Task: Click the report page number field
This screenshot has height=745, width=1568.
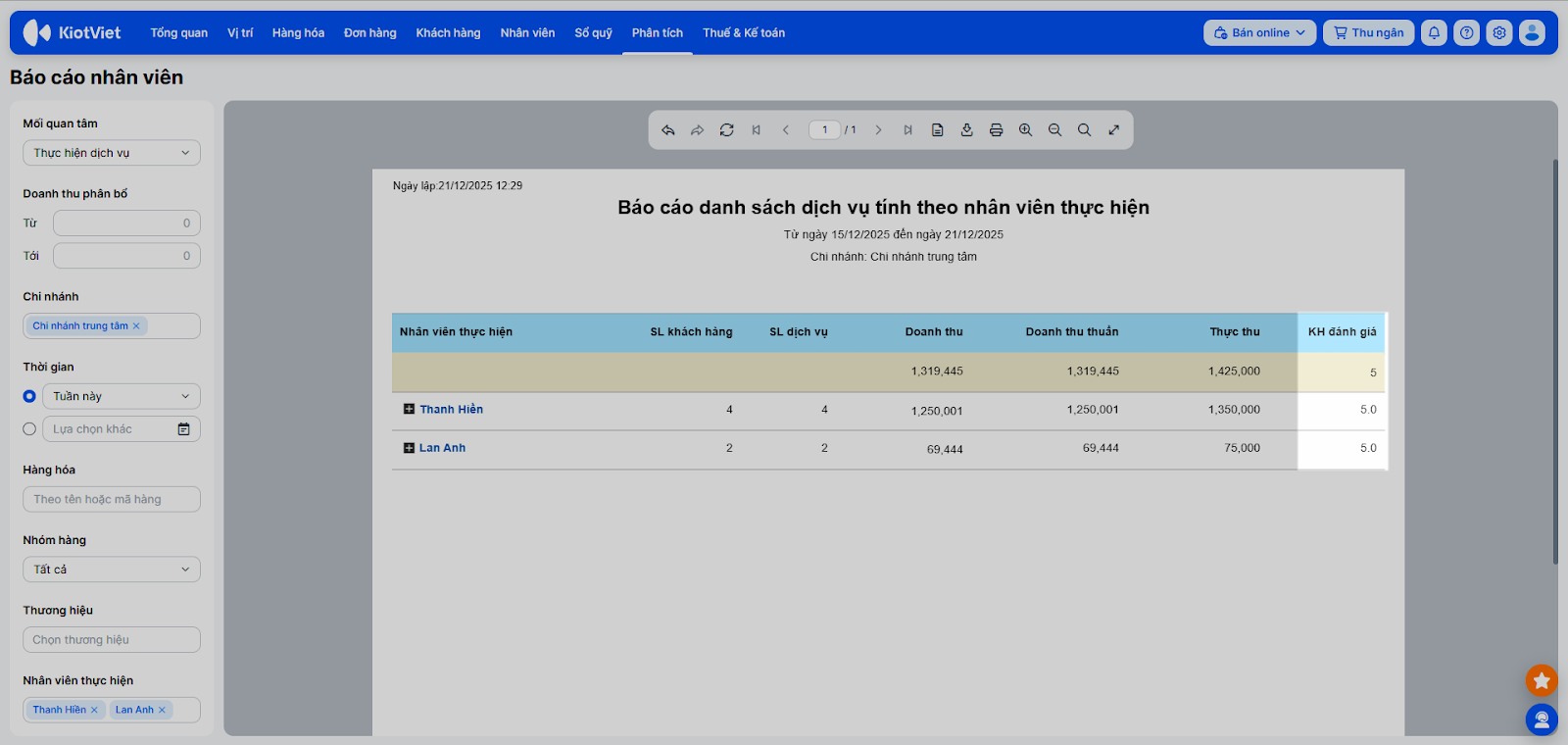Action: click(x=824, y=129)
